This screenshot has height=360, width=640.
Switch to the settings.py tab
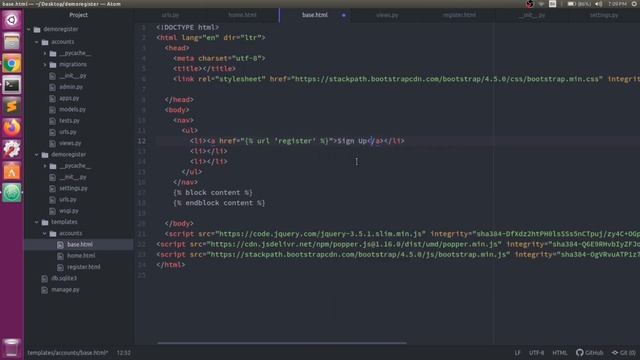(604, 15)
